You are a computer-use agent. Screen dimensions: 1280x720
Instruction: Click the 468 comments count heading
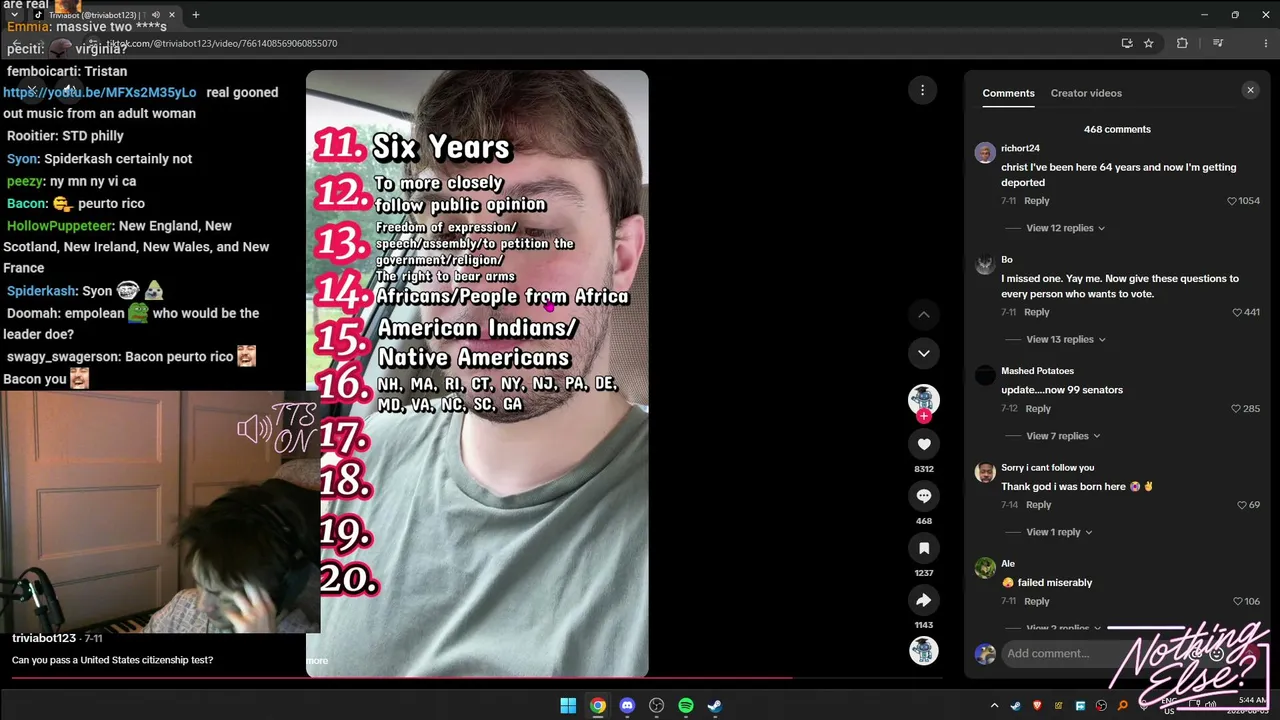[1117, 129]
